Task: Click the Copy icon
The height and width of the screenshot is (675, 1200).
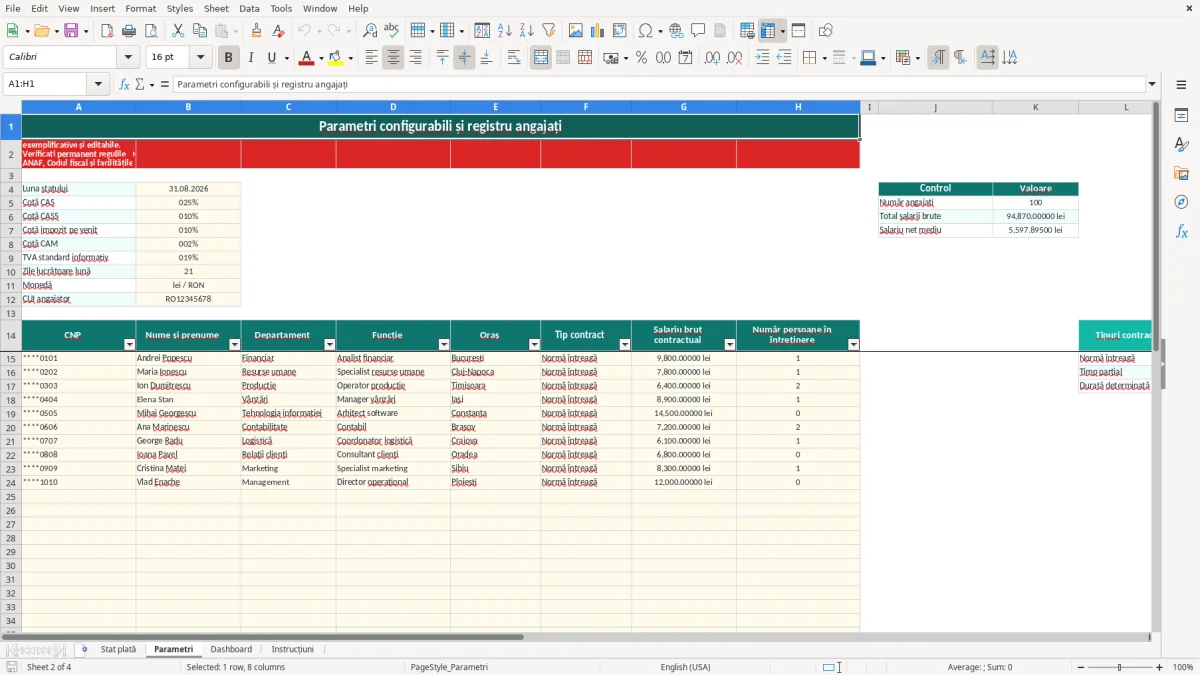Action: [x=199, y=31]
